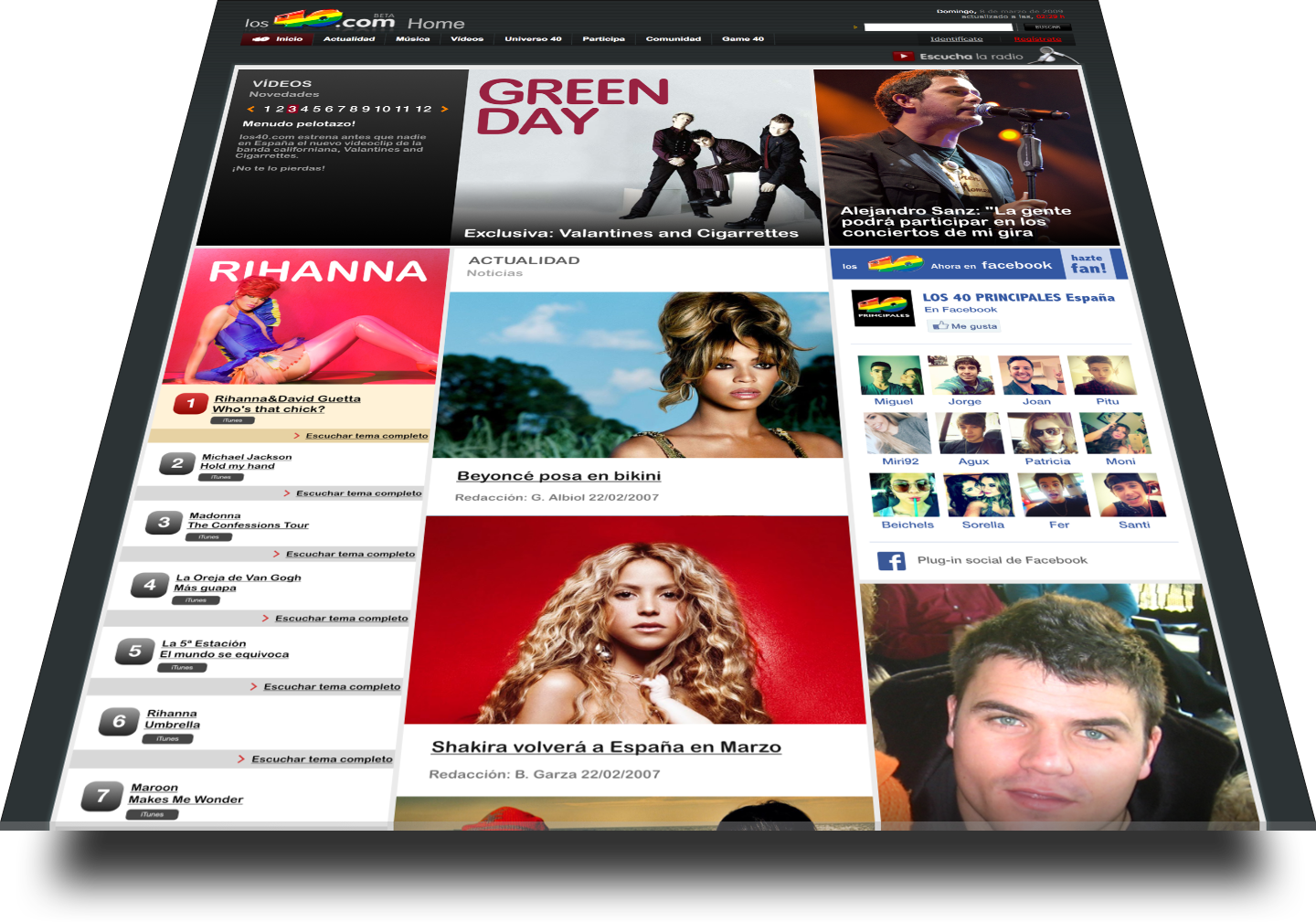
Task: Click the rank 2 badge icon
Action: [177, 463]
